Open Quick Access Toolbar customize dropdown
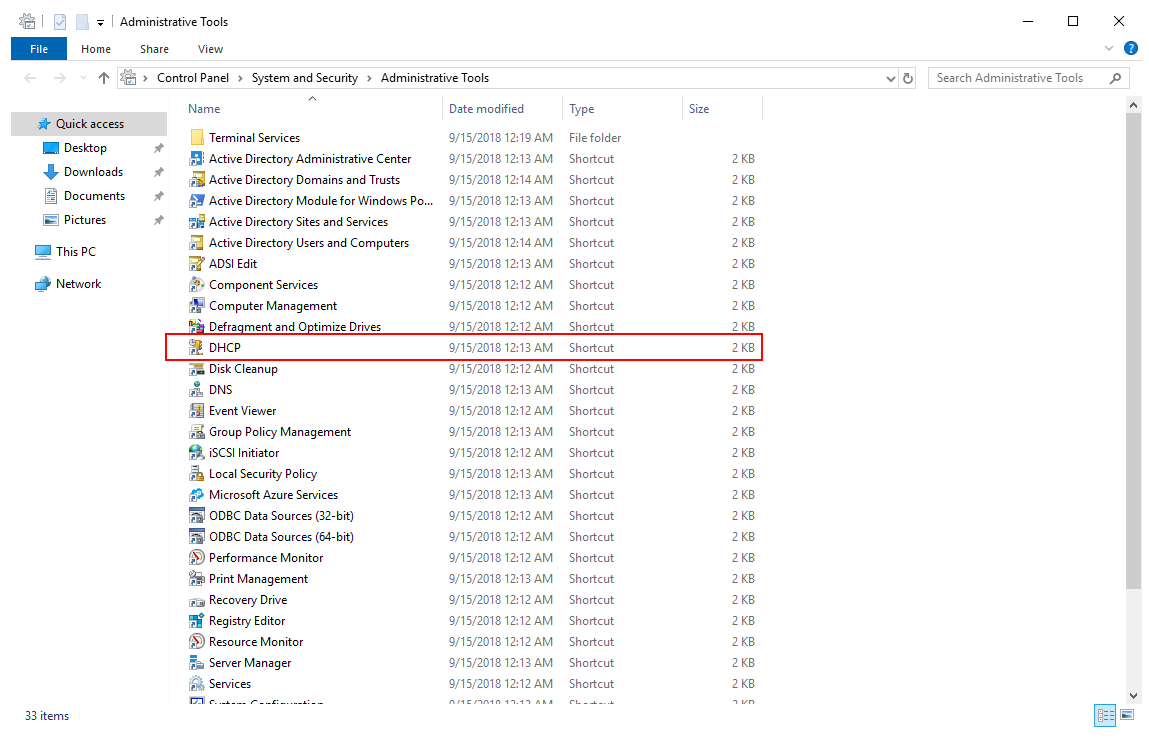Screen dimensions: 1149x741 (100, 23)
